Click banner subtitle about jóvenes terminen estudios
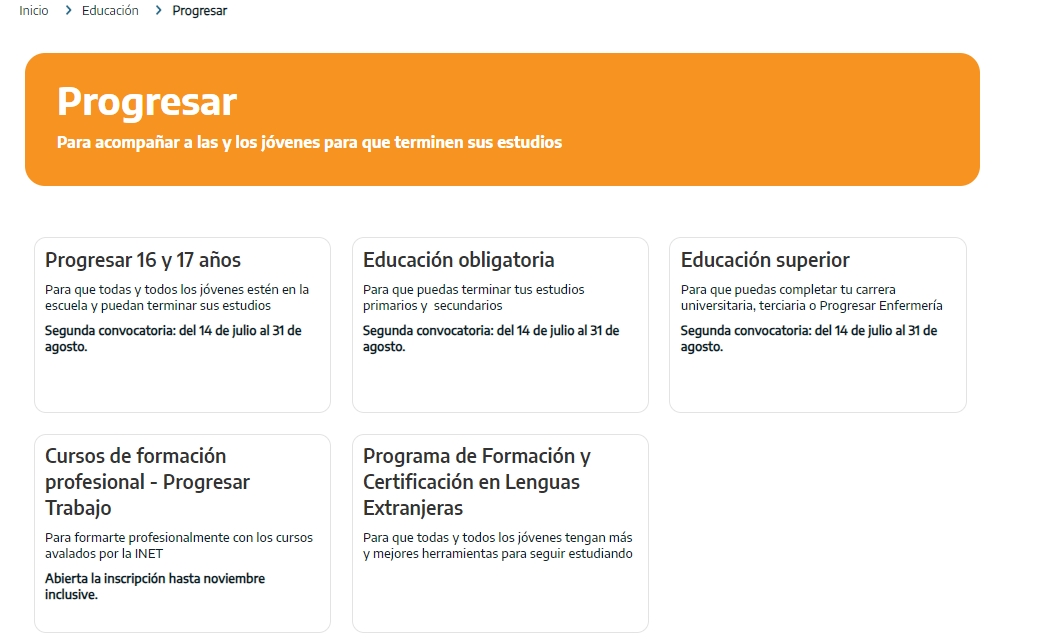Image resolution: width=1049 pixels, height=642 pixels. tap(309, 142)
